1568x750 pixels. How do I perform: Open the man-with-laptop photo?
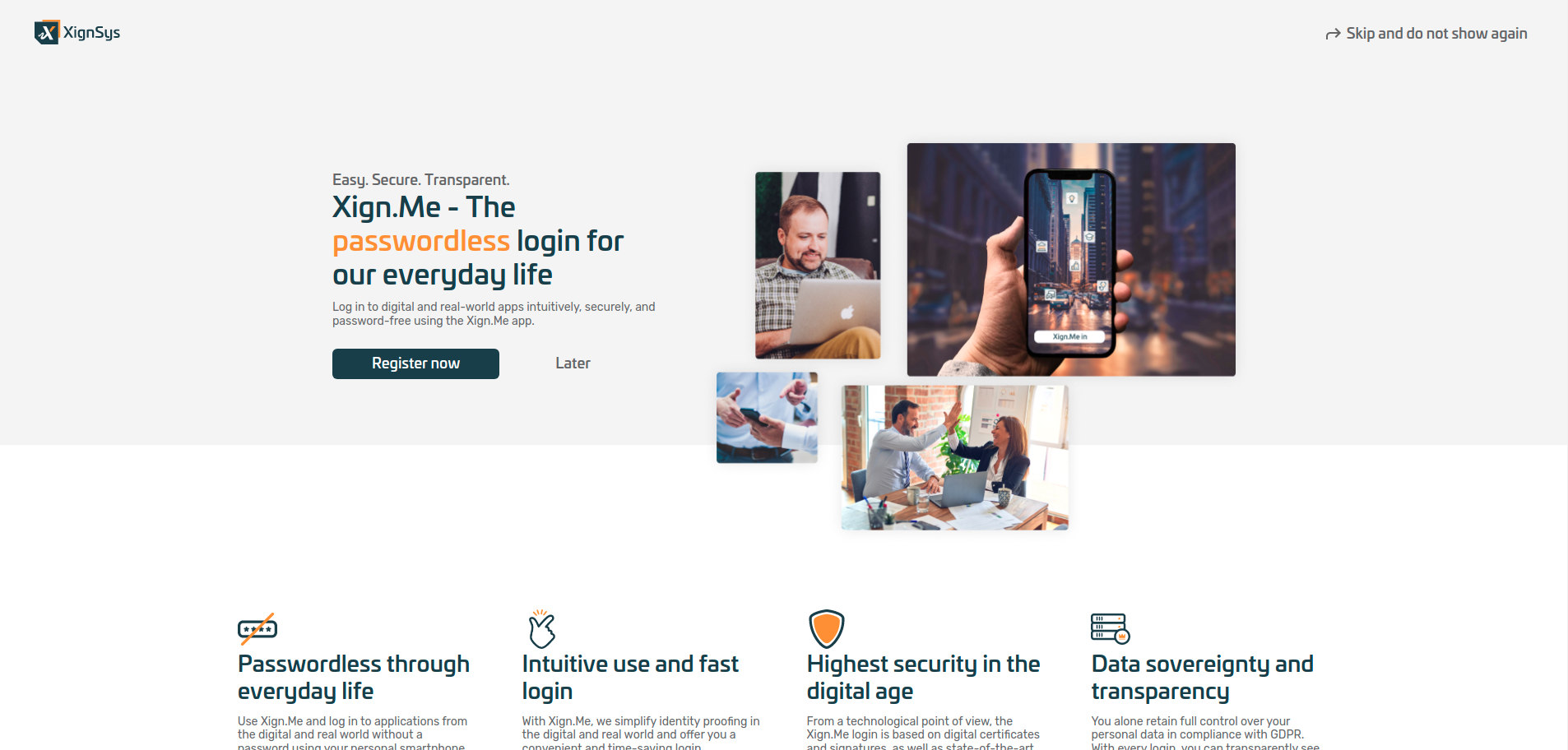(x=818, y=265)
